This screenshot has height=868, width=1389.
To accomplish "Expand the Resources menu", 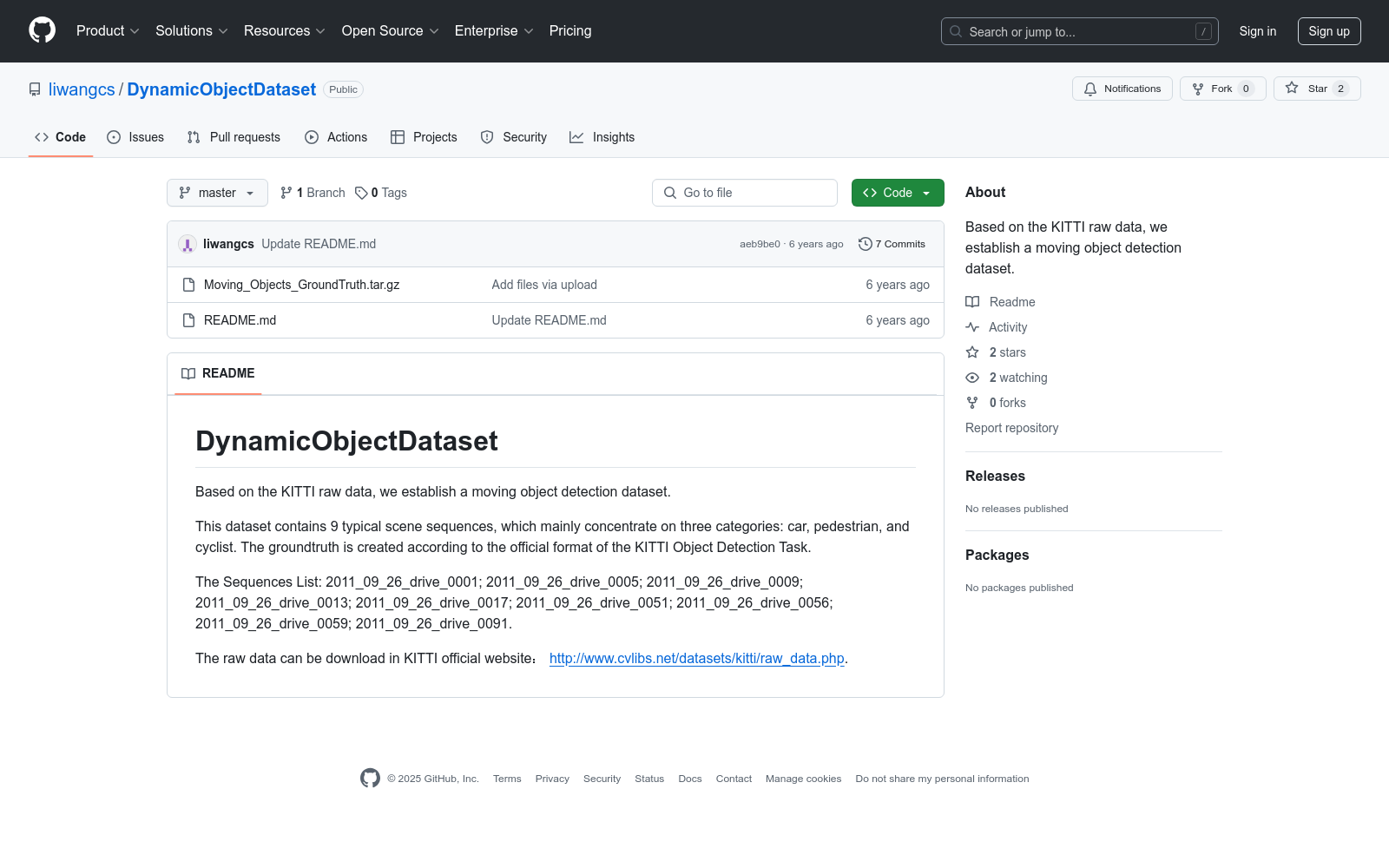I will coord(284,30).
